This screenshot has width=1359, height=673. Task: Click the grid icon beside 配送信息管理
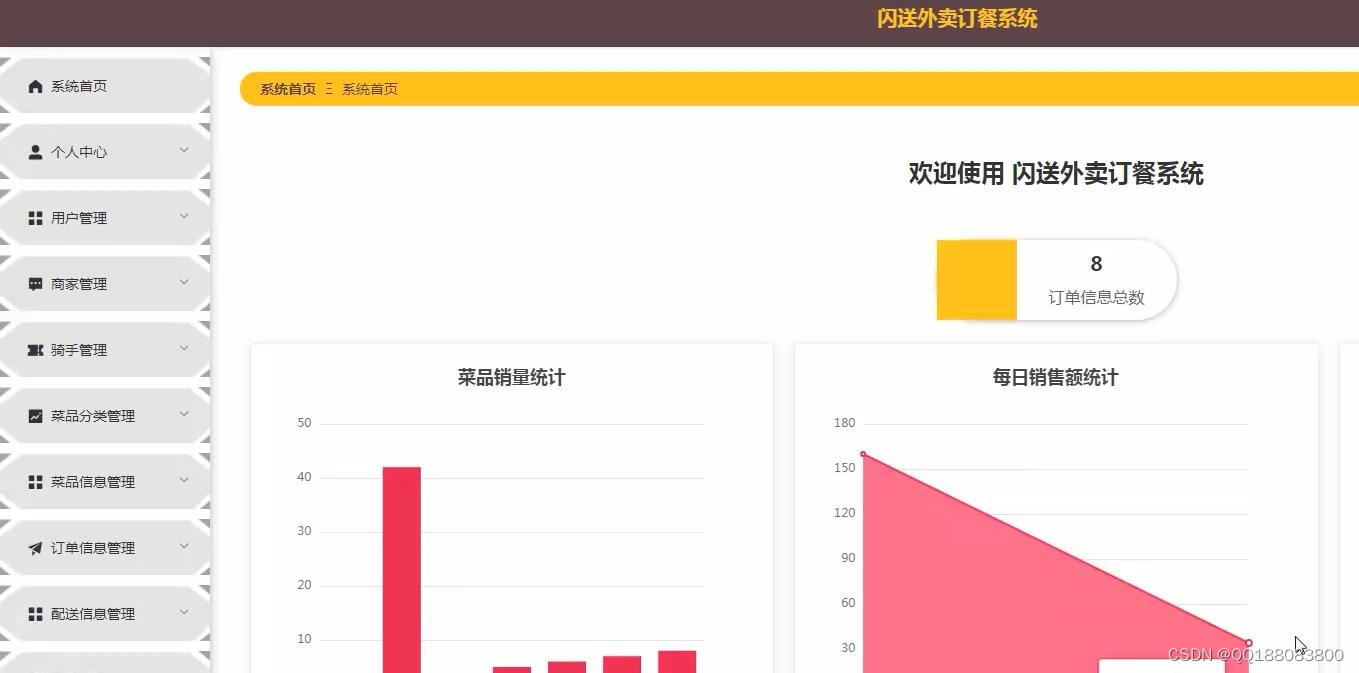click(36, 614)
